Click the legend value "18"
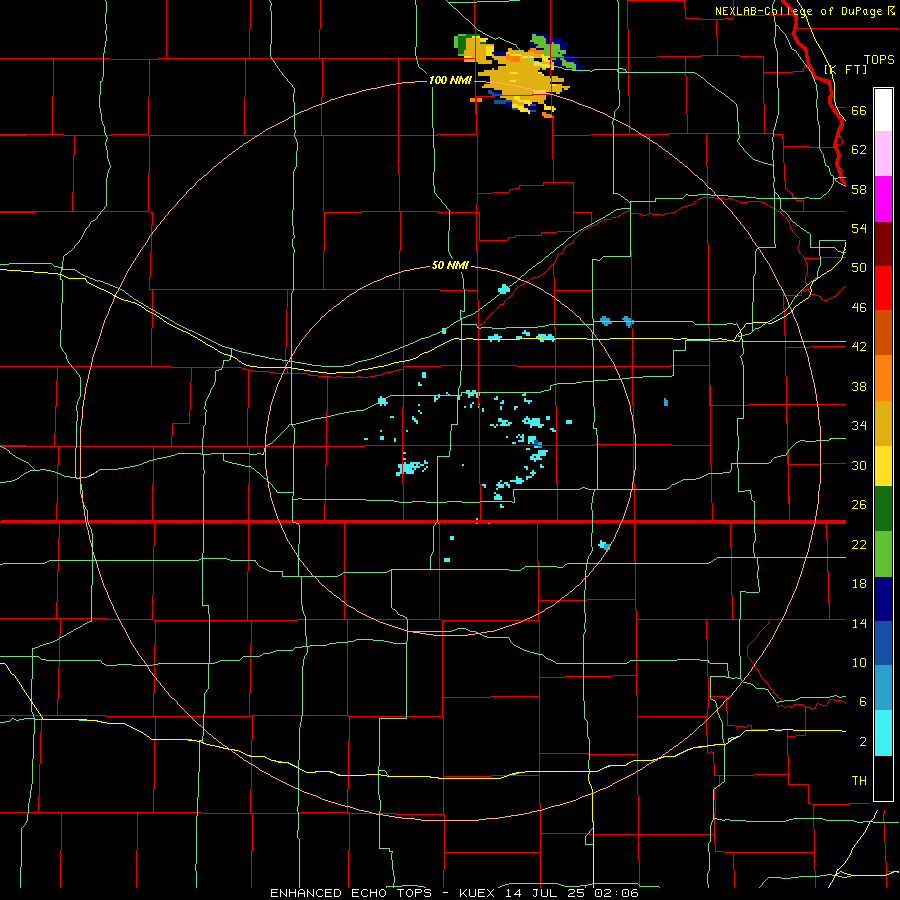The width and height of the screenshot is (900, 900). coord(859,584)
